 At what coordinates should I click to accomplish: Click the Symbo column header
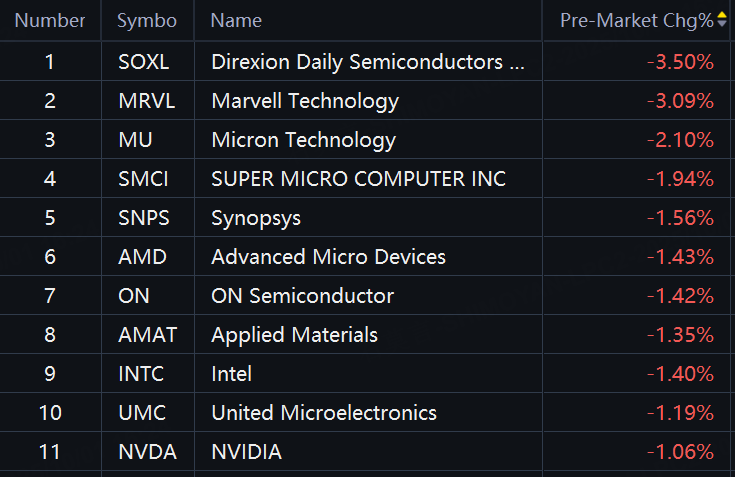147,21
